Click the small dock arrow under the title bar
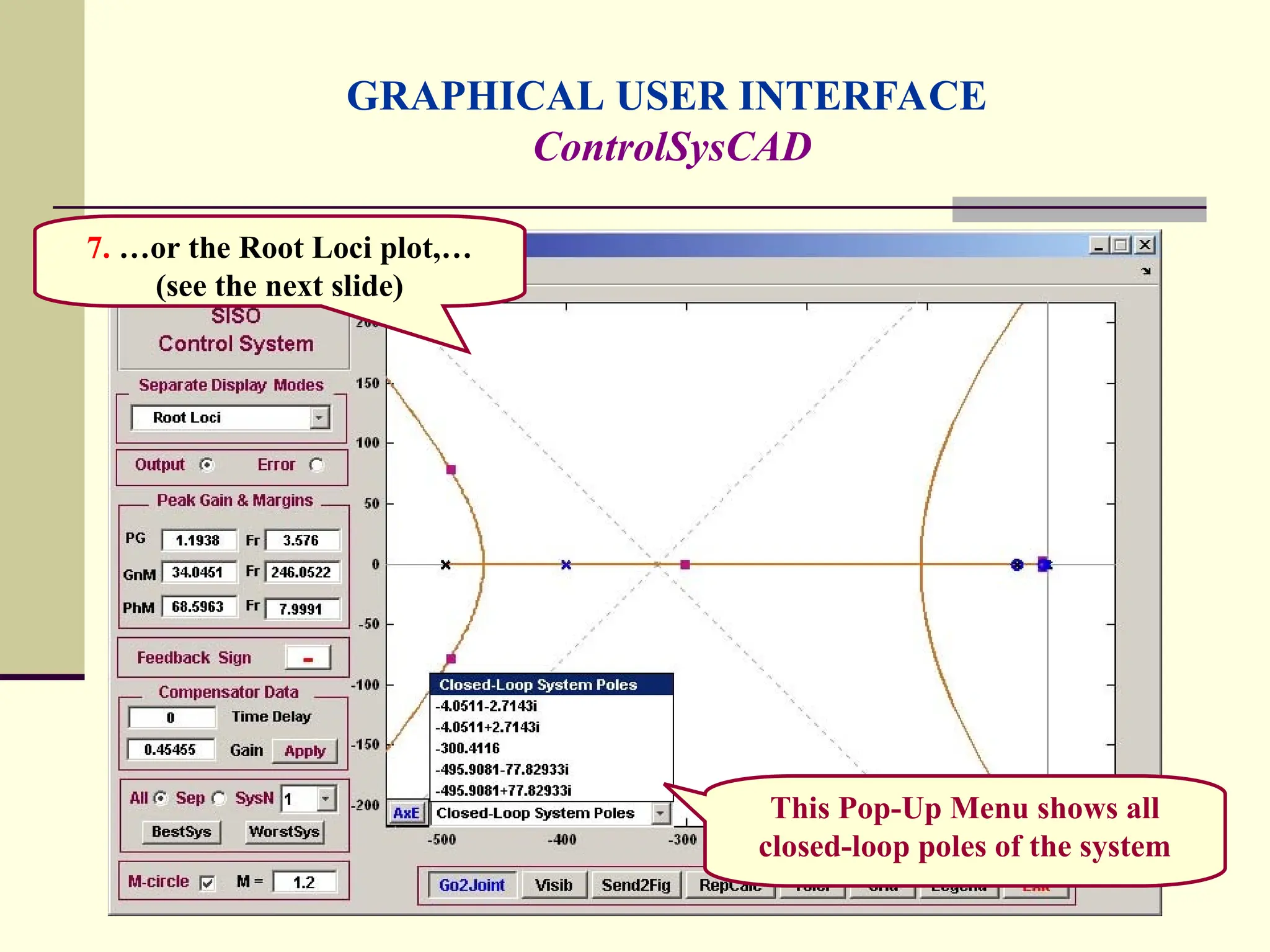This screenshot has width=1270, height=952. (1146, 271)
